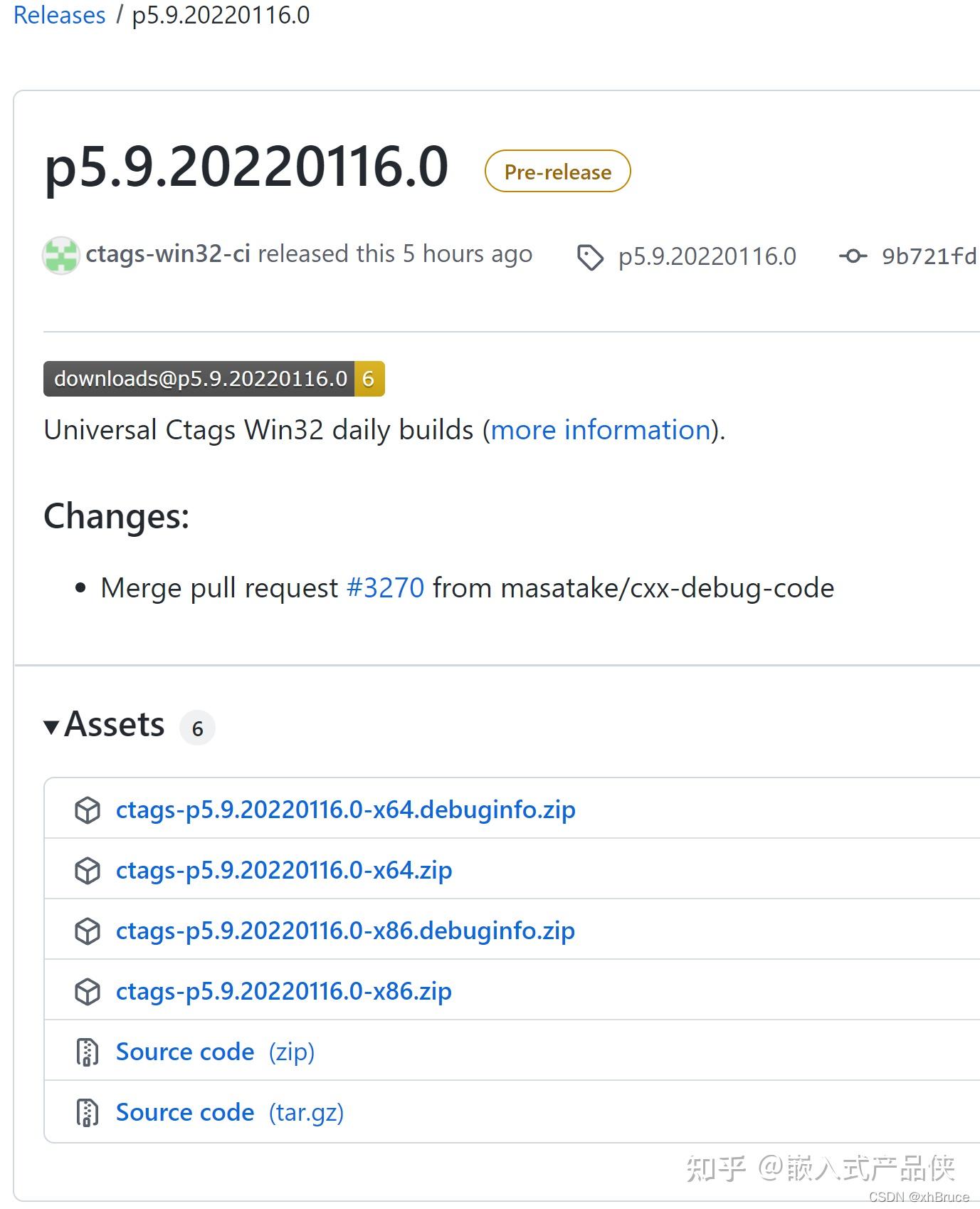
Task: Go to Releases breadcrumb link
Action: (x=60, y=15)
